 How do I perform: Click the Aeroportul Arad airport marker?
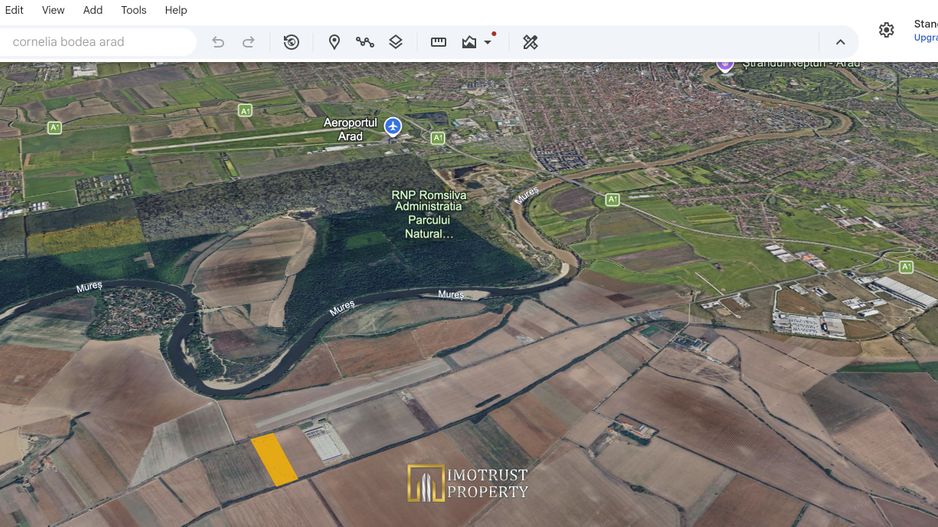[392, 127]
